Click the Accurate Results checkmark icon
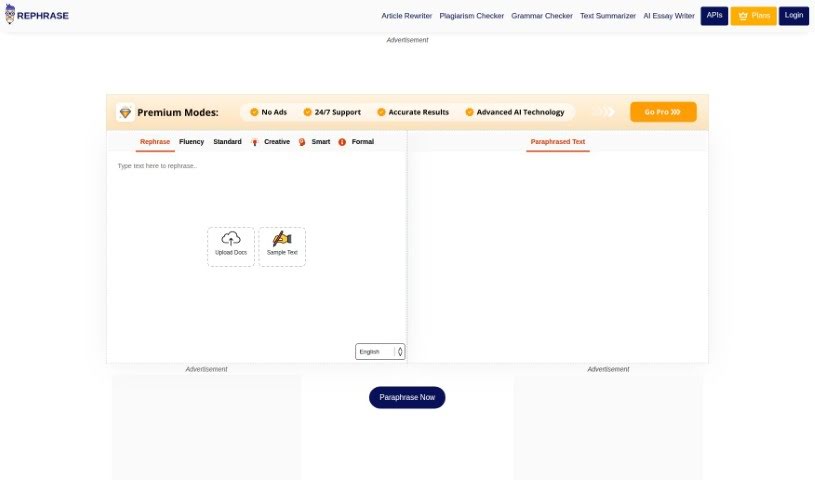Screen dimensions: 815x480 pyautogui.click(x=381, y=112)
